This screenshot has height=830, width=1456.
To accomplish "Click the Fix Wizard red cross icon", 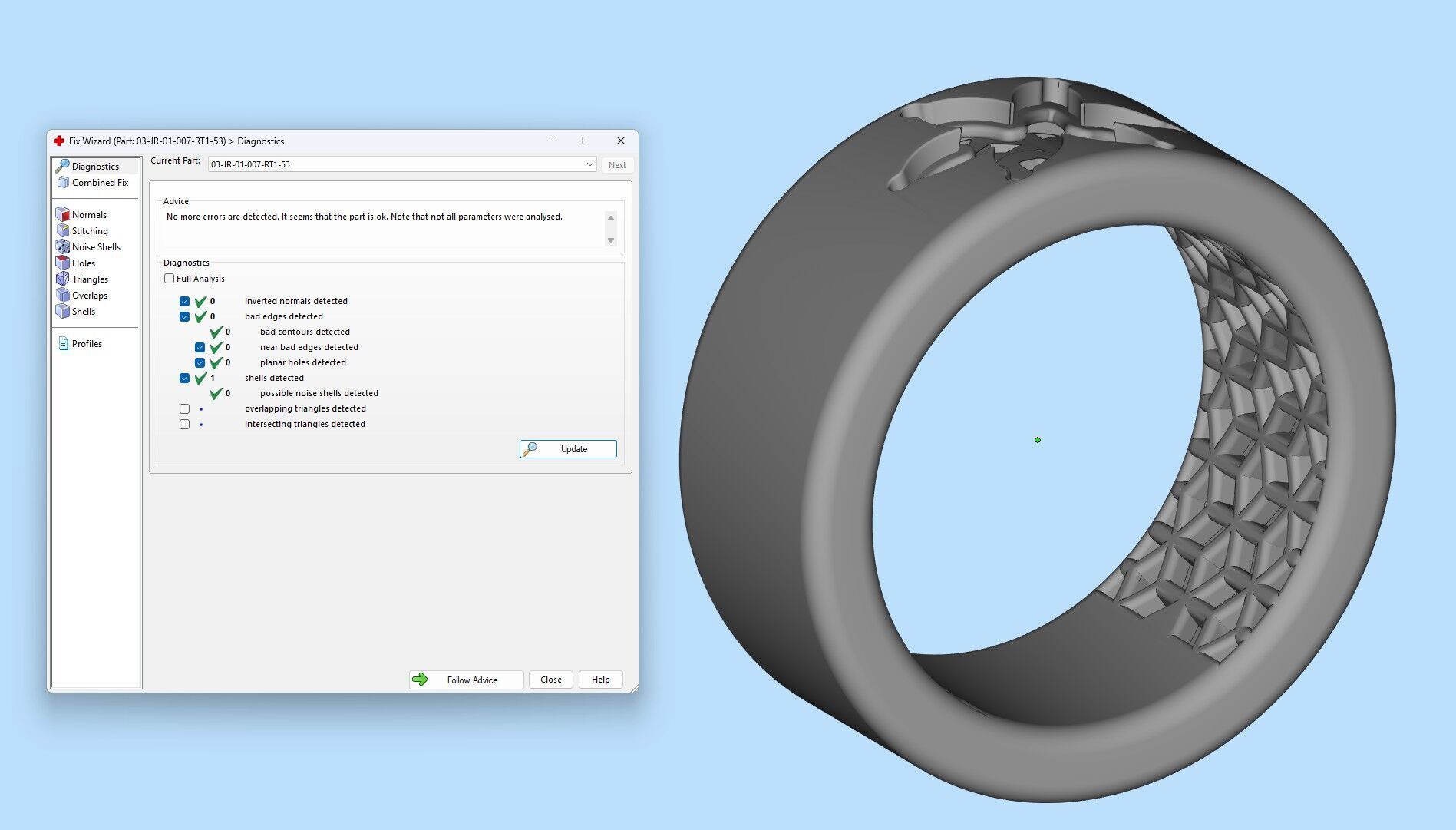I will click(59, 141).
